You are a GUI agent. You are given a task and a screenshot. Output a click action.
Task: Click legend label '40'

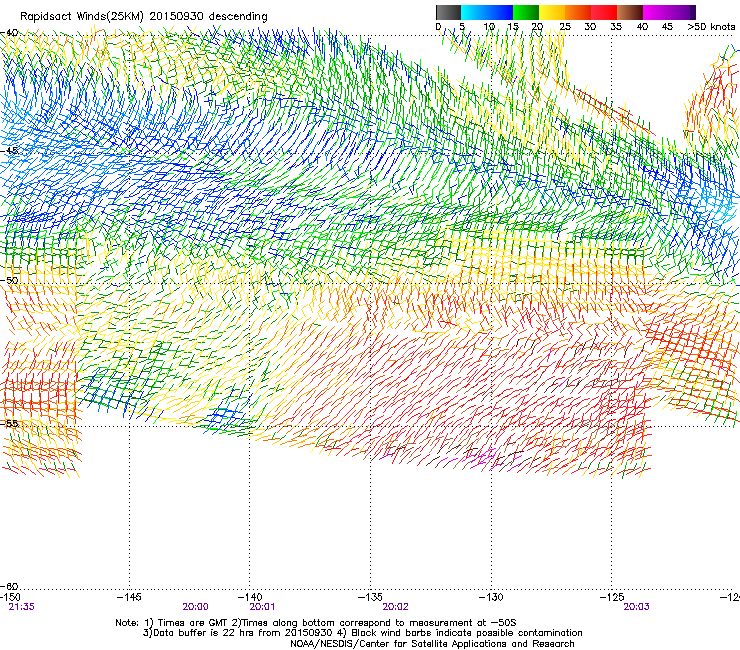[642, 27]
